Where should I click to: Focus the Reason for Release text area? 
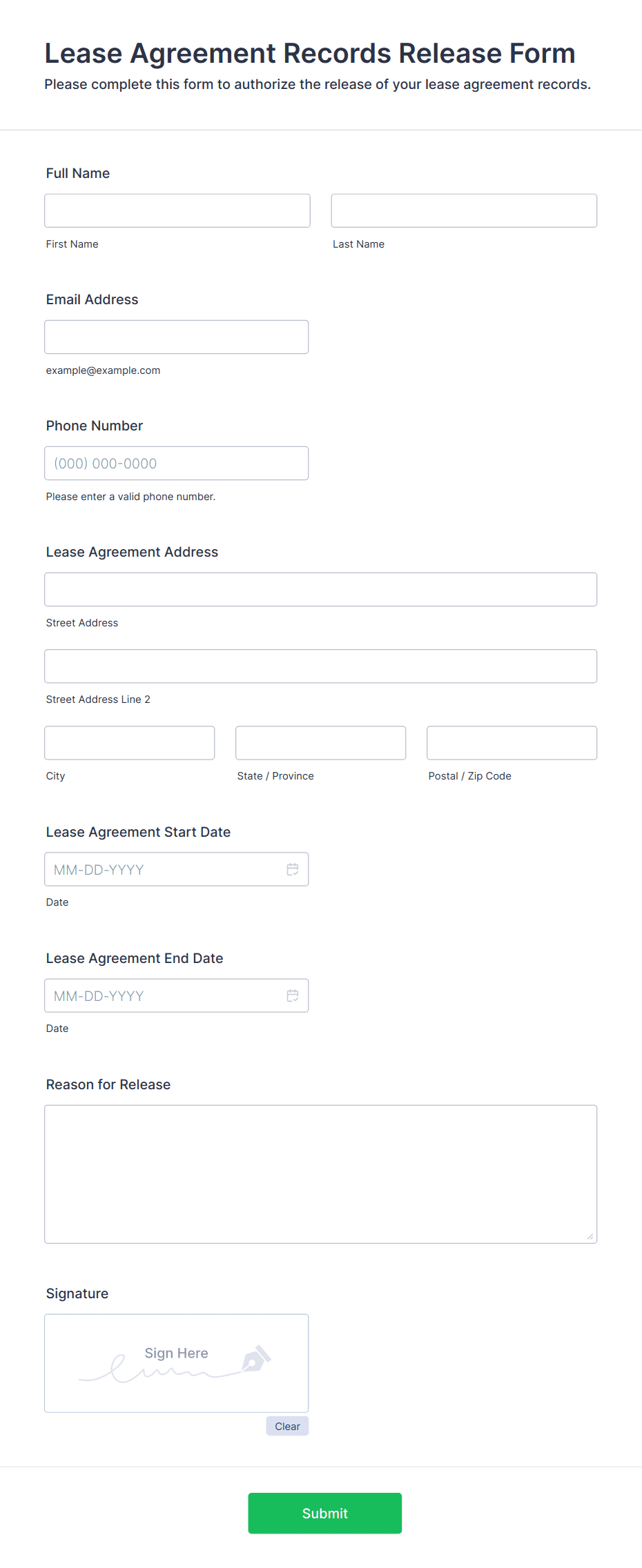(321, 1174)
